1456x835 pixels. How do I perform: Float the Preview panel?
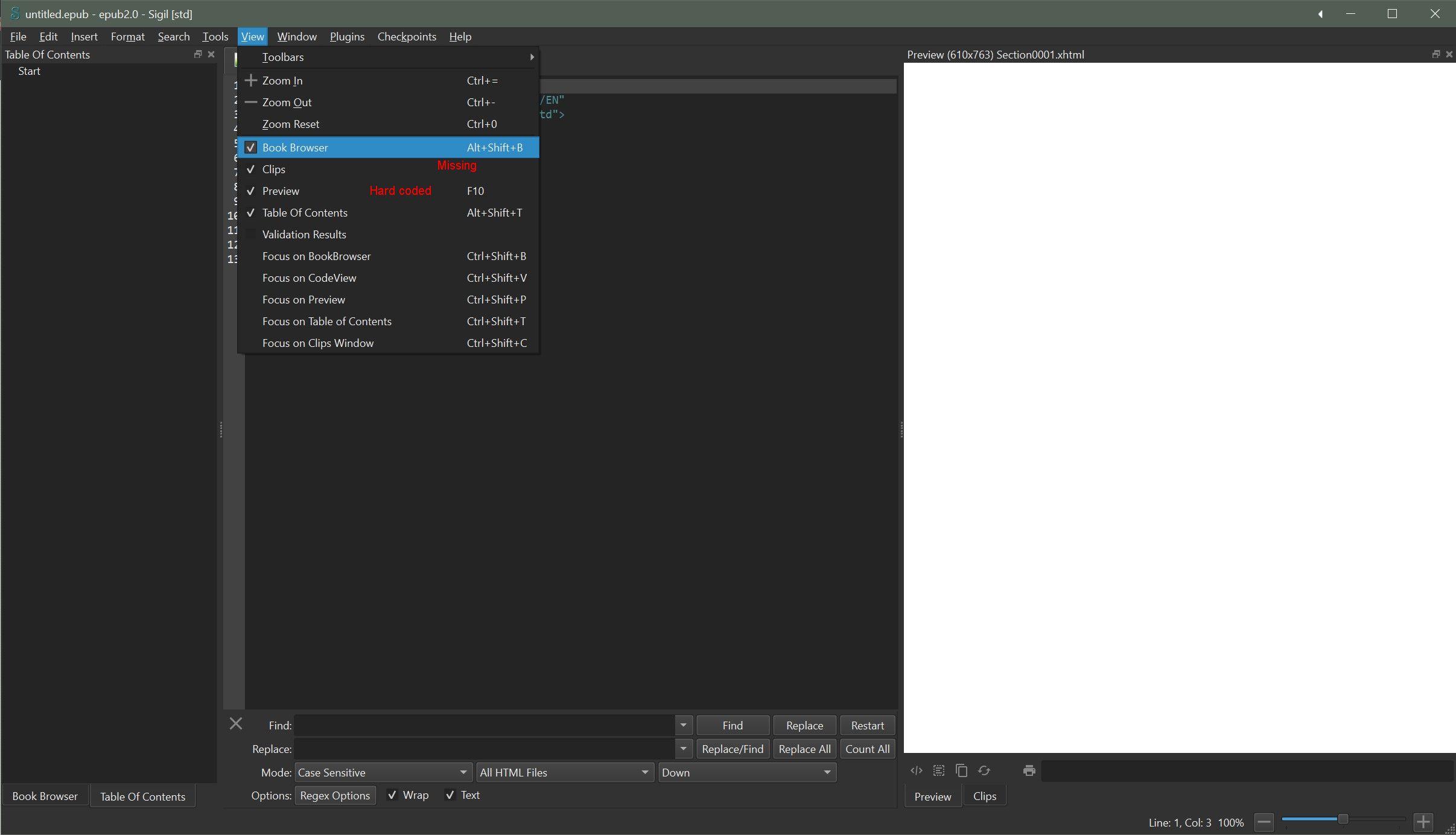(x=1435, y=54)
